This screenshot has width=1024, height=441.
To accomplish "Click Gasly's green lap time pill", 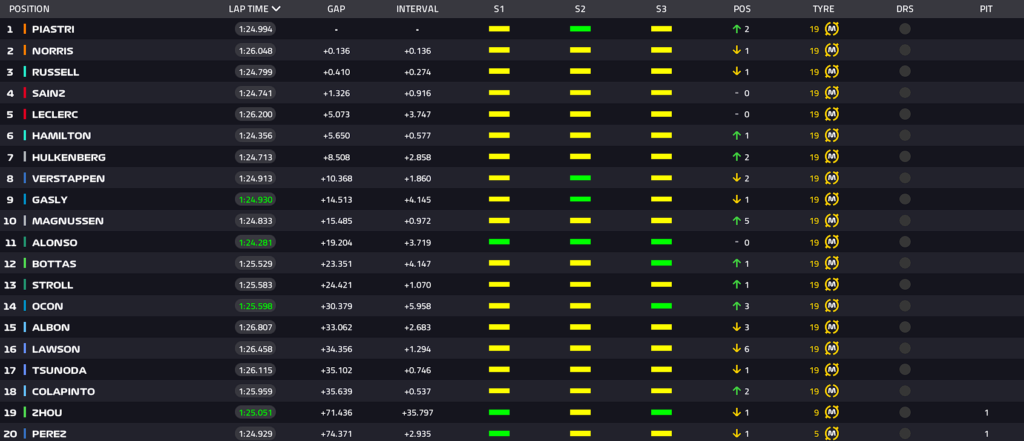I will pyautogui.click(x=256, y=200).
